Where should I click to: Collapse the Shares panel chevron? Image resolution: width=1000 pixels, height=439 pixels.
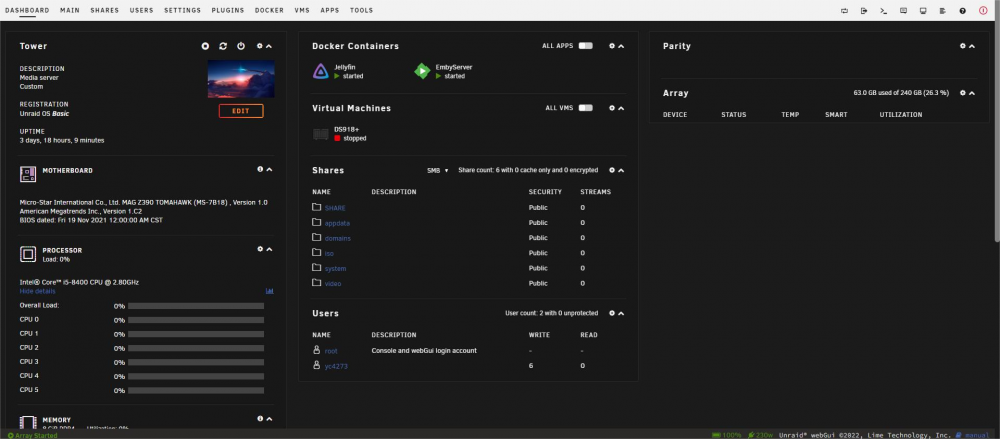point(621,170)
